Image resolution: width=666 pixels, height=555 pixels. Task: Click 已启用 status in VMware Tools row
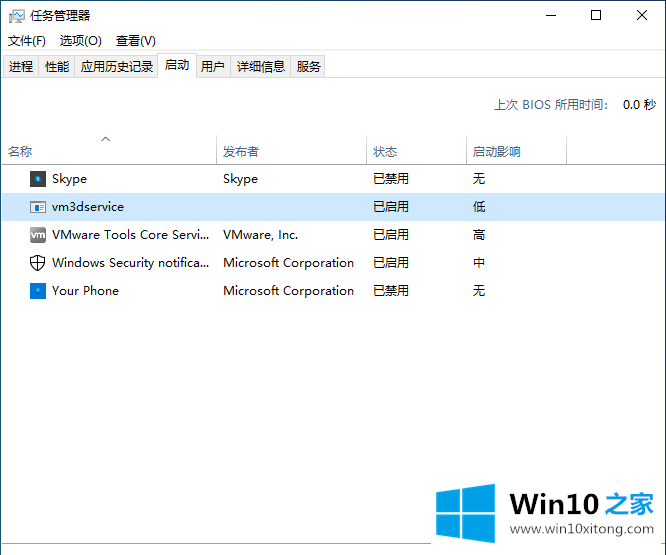[391, 235]
